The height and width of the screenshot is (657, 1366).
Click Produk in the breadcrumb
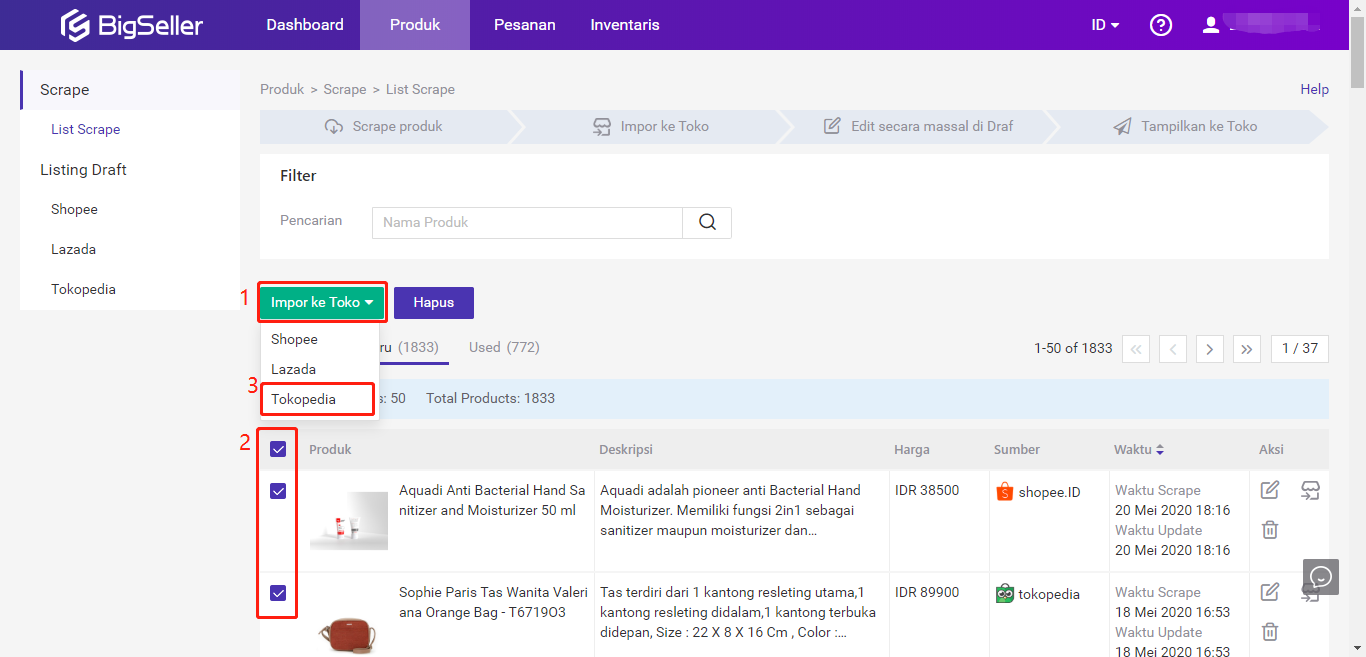pyautogui.click(x=282, y=89)
